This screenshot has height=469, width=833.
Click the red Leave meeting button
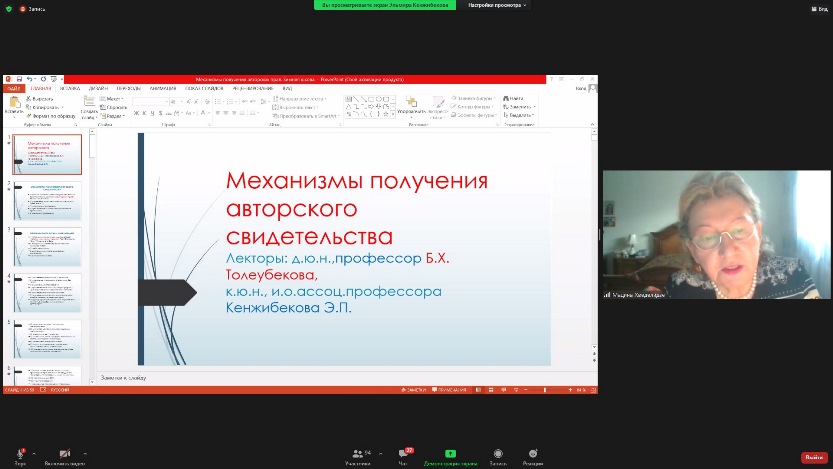[813, 457]
